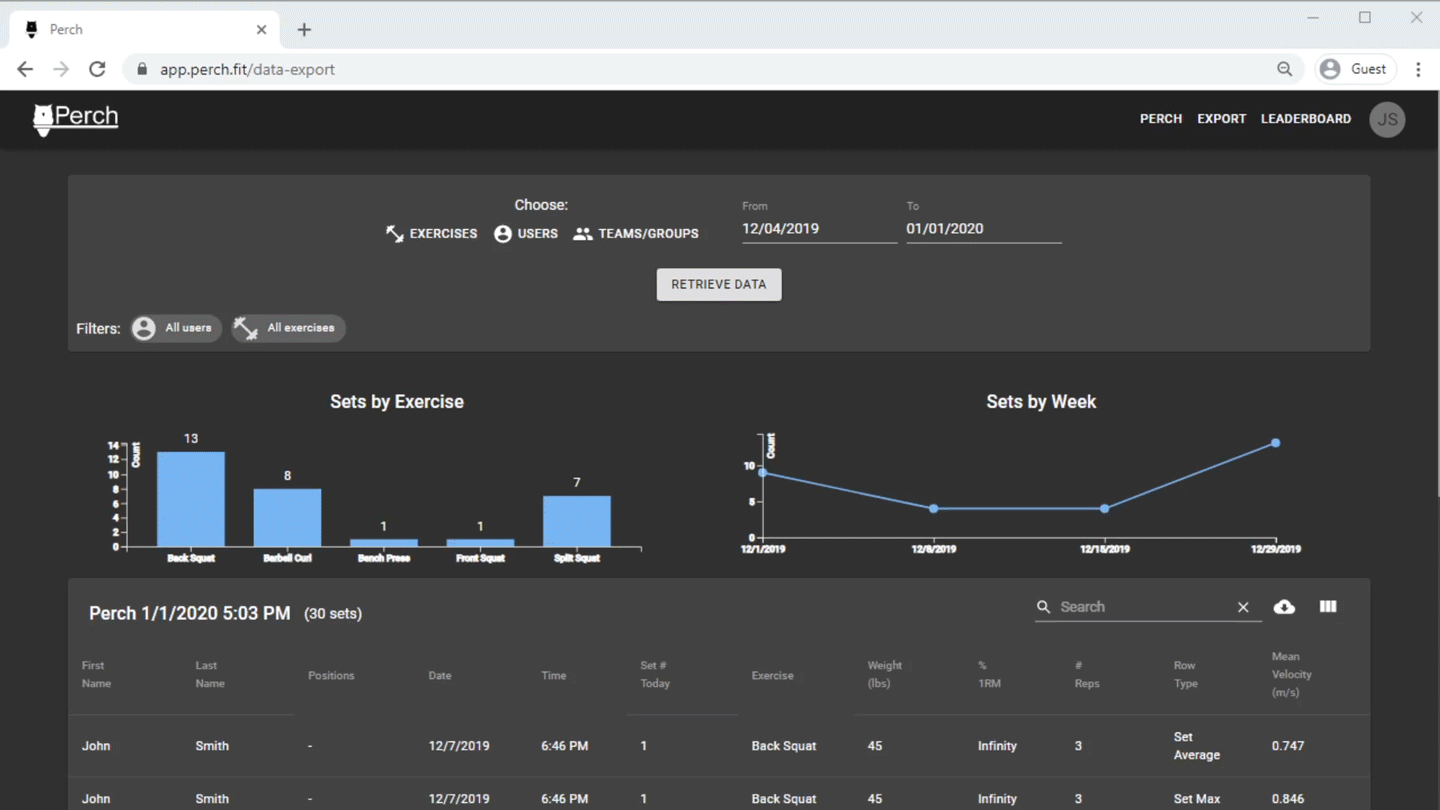Click the Barbell Curl bar in chart
The height and width of the screenshot is (810, 1440).
(x=287, y=518)
